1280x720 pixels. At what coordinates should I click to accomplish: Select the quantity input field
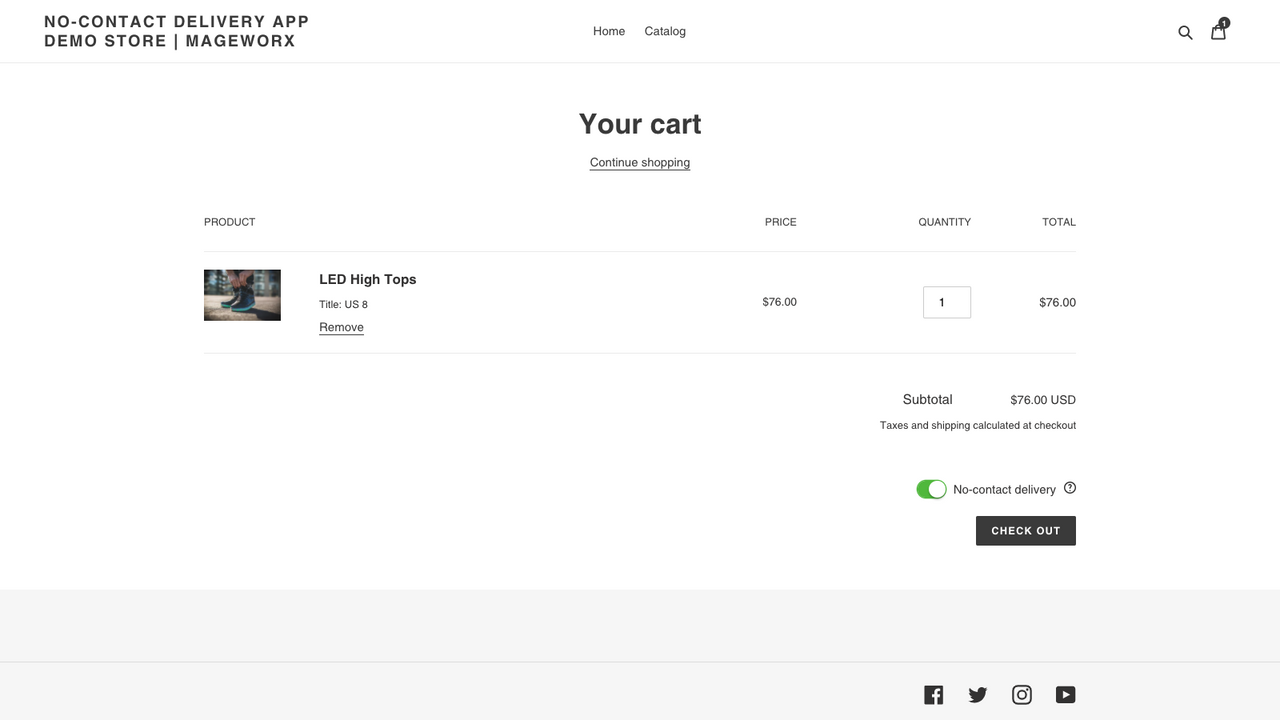(946, 302)
